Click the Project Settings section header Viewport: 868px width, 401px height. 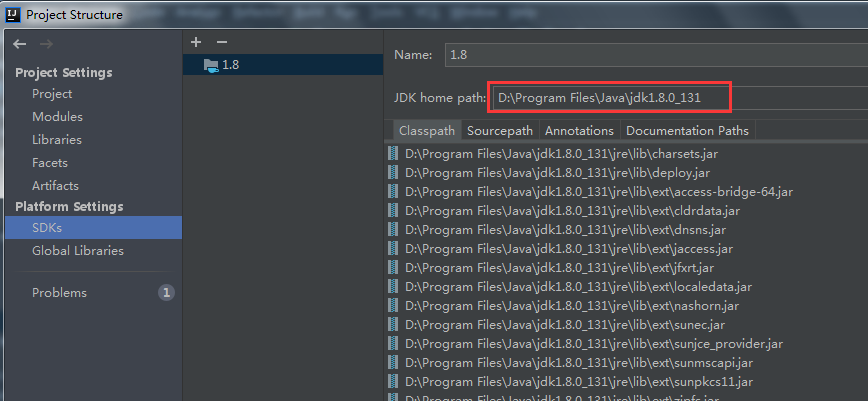point(64,73)
